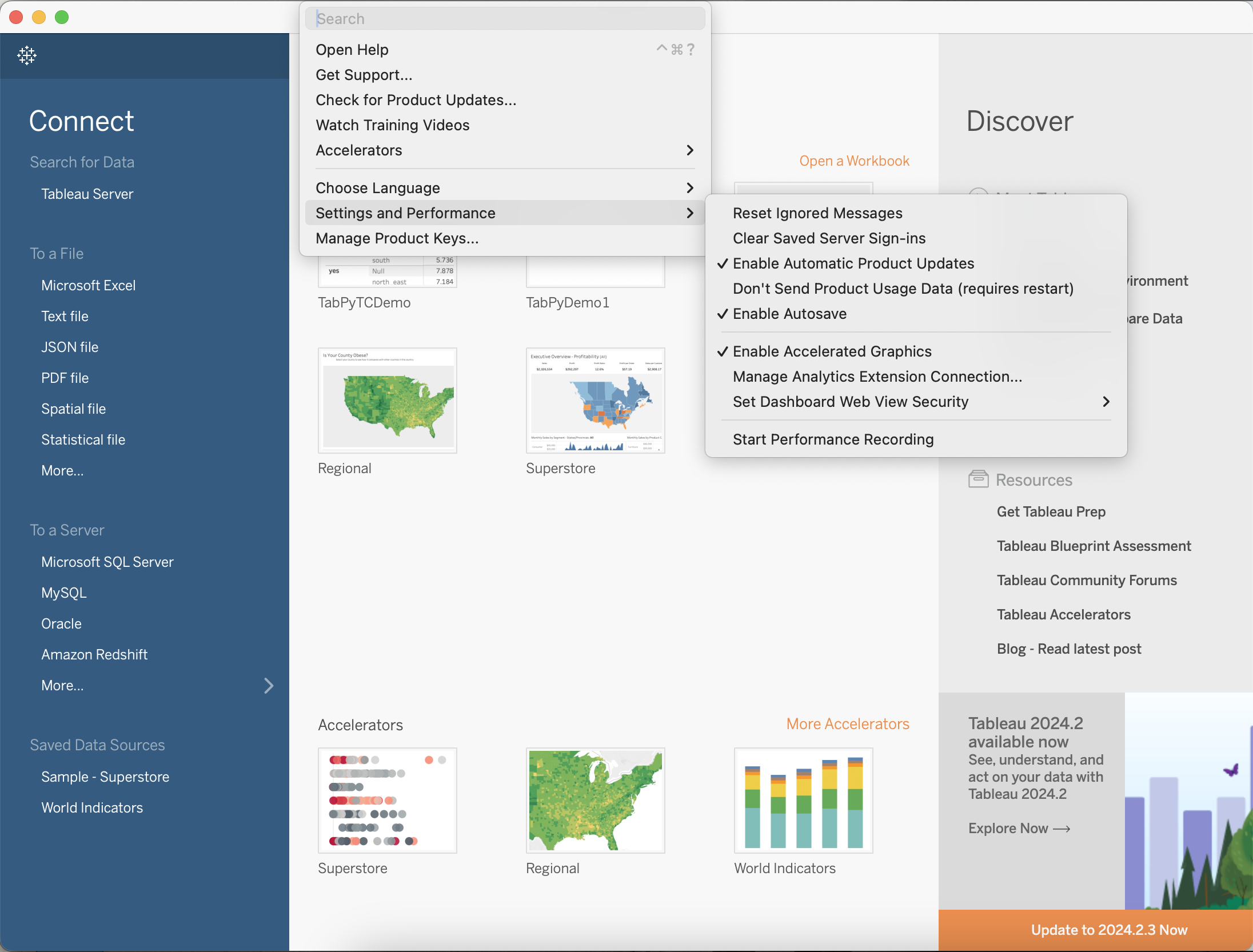
Task: Connect to a PDF file
Action: (65, 378)
